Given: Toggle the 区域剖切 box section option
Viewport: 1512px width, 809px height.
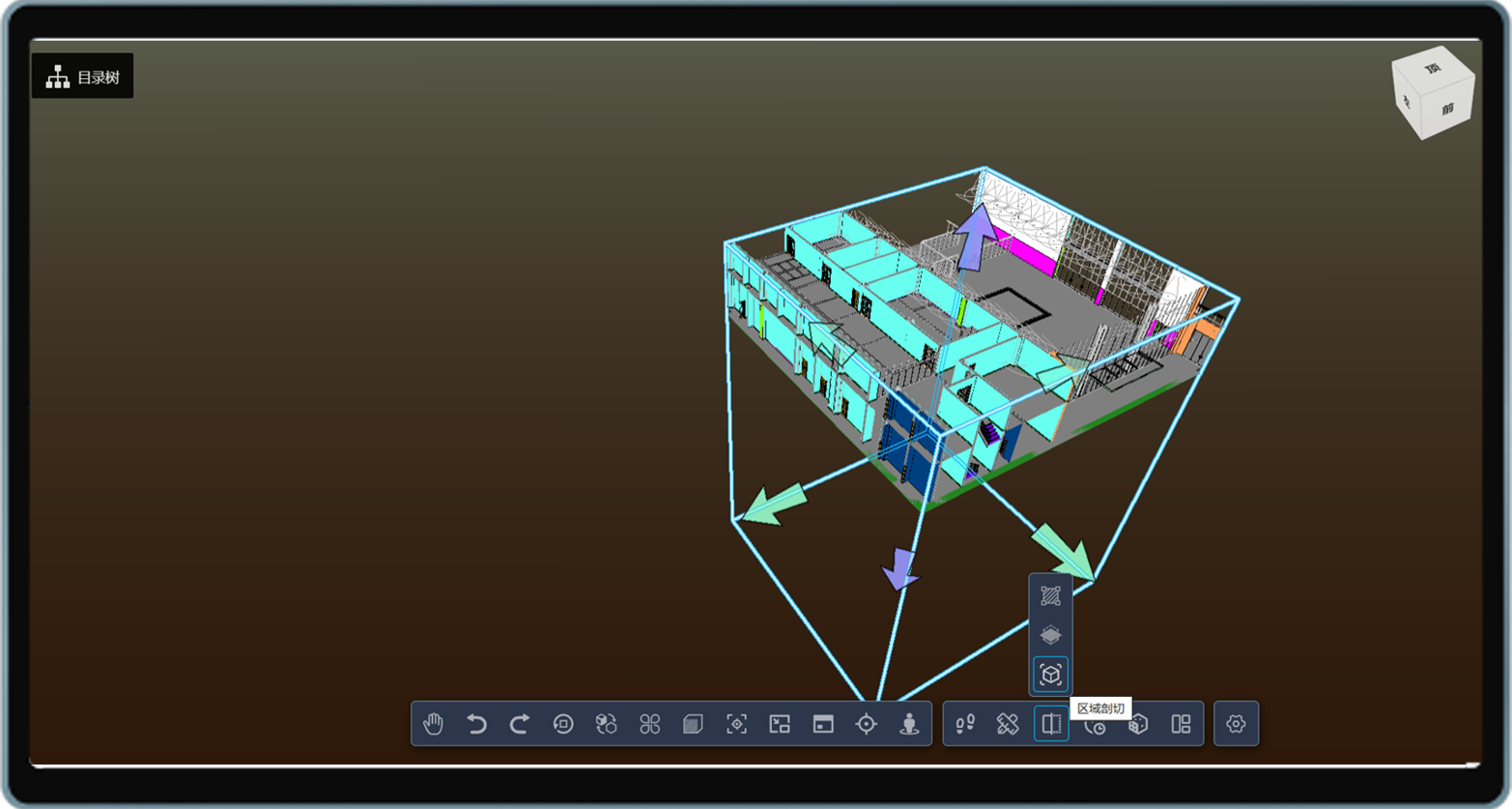Looking at the screenshot, I should point(1051,675).
